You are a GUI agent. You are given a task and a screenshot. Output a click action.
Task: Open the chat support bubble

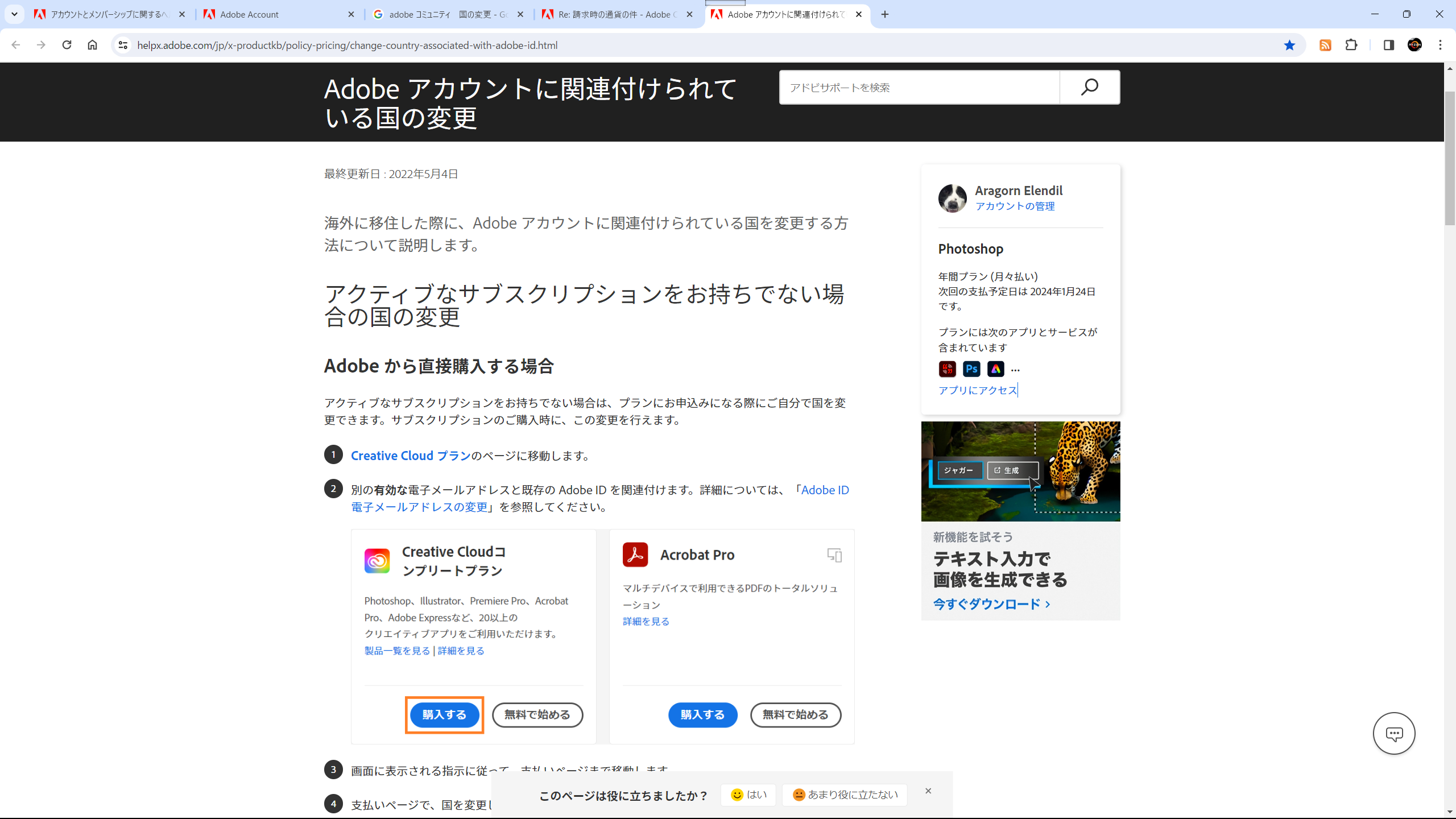pyautogui.click(x=1394, y=734)
